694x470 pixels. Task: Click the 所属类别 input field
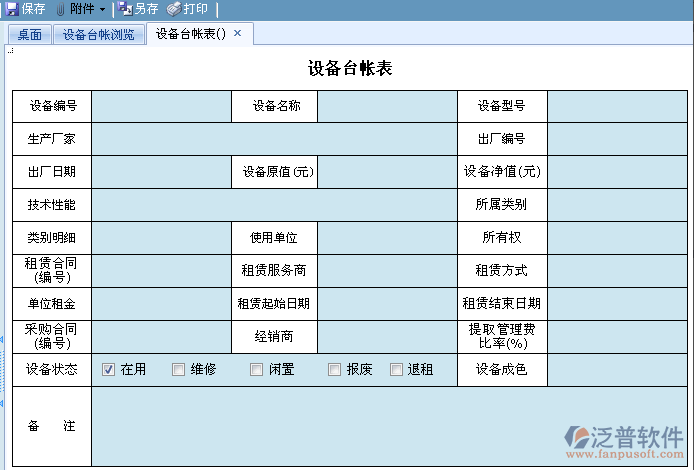click(617, 205)
